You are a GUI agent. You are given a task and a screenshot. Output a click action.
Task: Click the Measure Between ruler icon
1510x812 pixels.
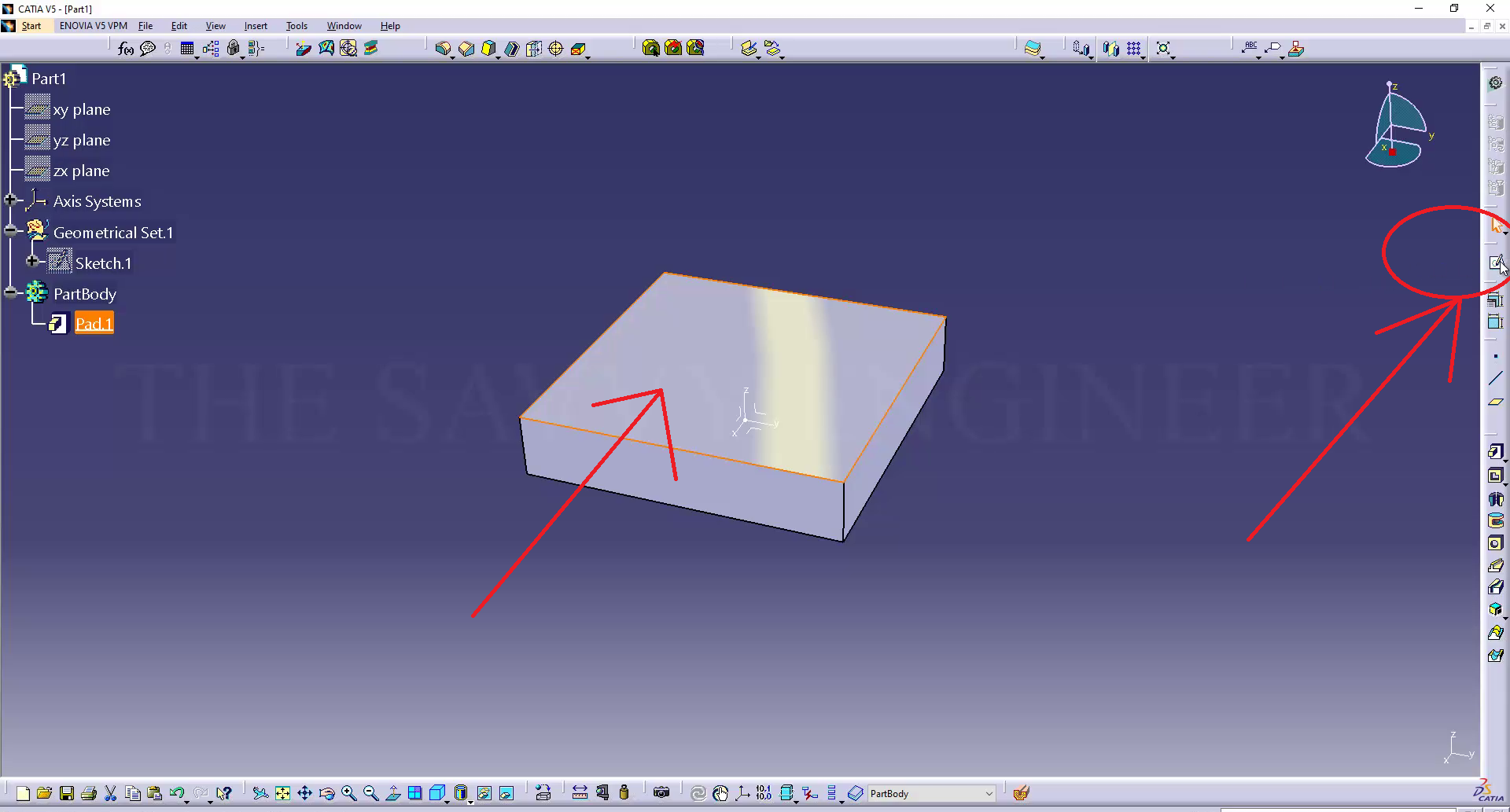(580, 793)
